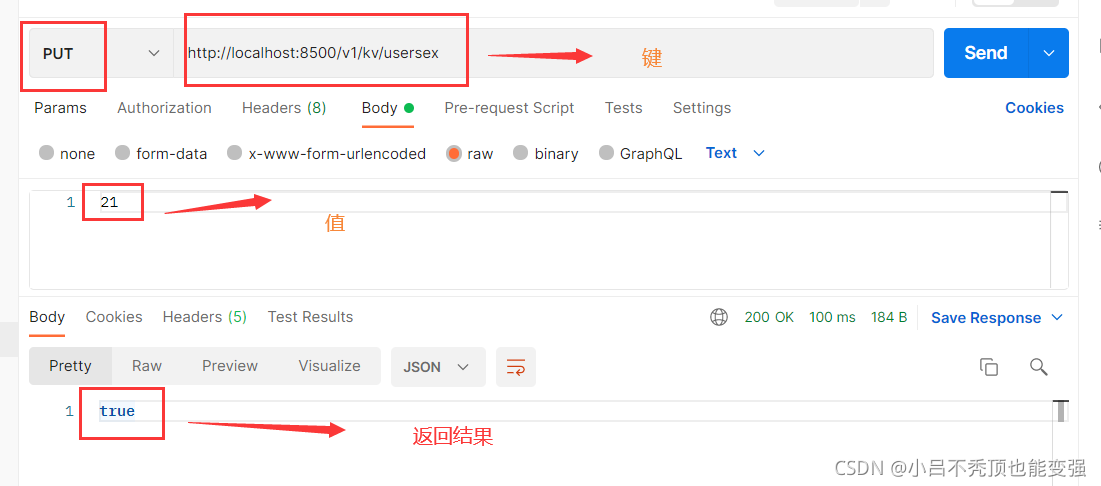This screenshot has height=486, width=1101.
Task: Open the Test Results tab
Action: coord(310,317)
